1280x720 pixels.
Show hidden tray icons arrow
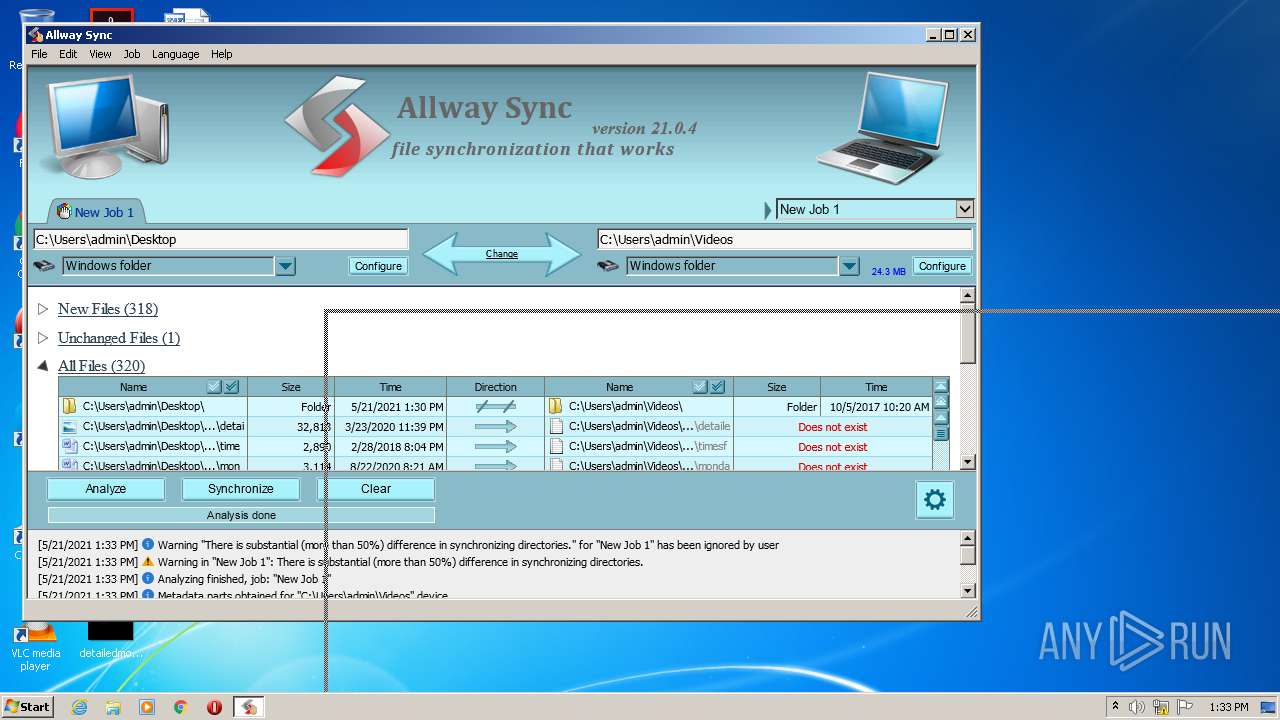1115,707
